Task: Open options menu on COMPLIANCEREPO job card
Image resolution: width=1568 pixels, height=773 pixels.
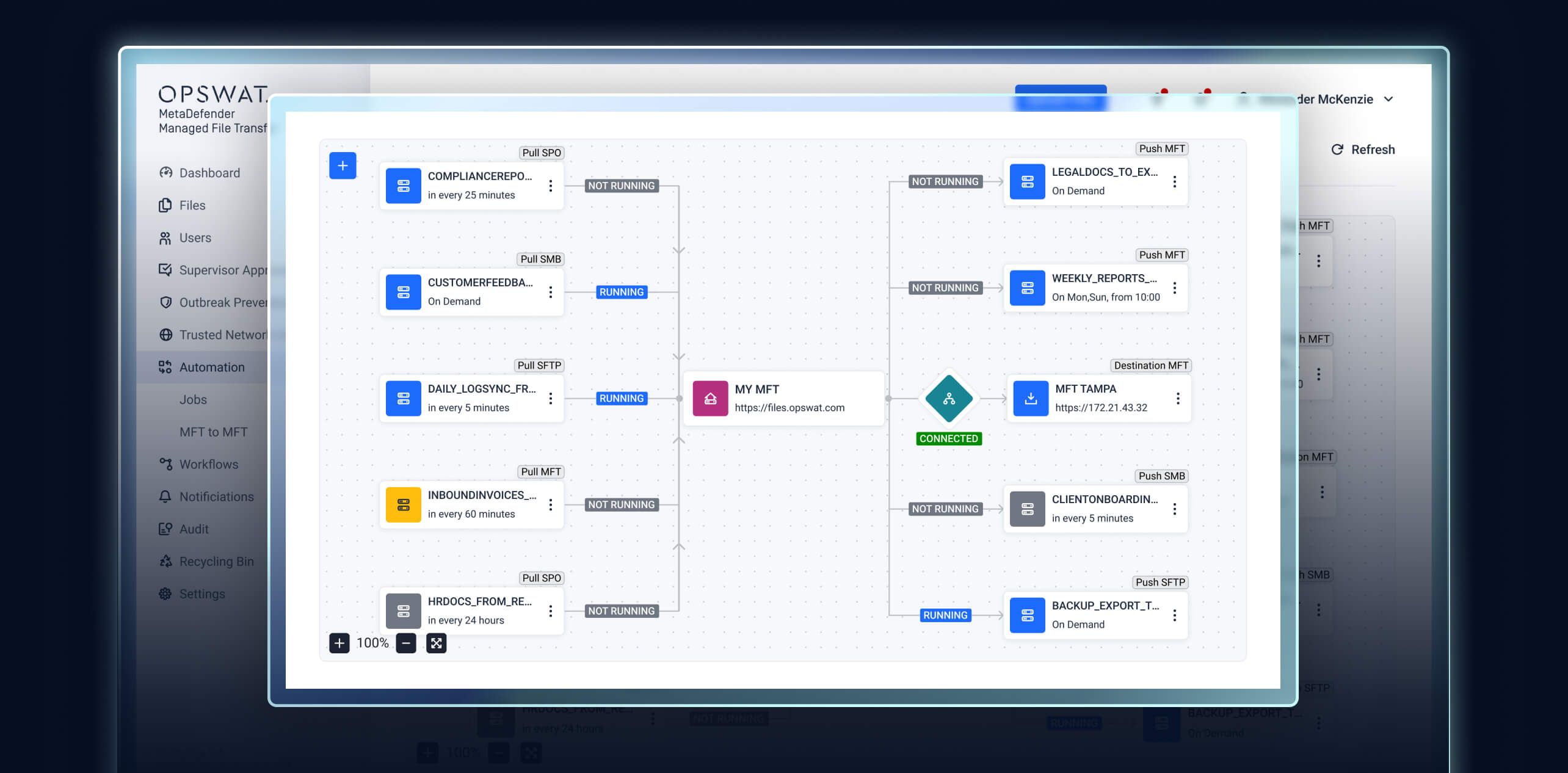Action: (x=550, y=185)
